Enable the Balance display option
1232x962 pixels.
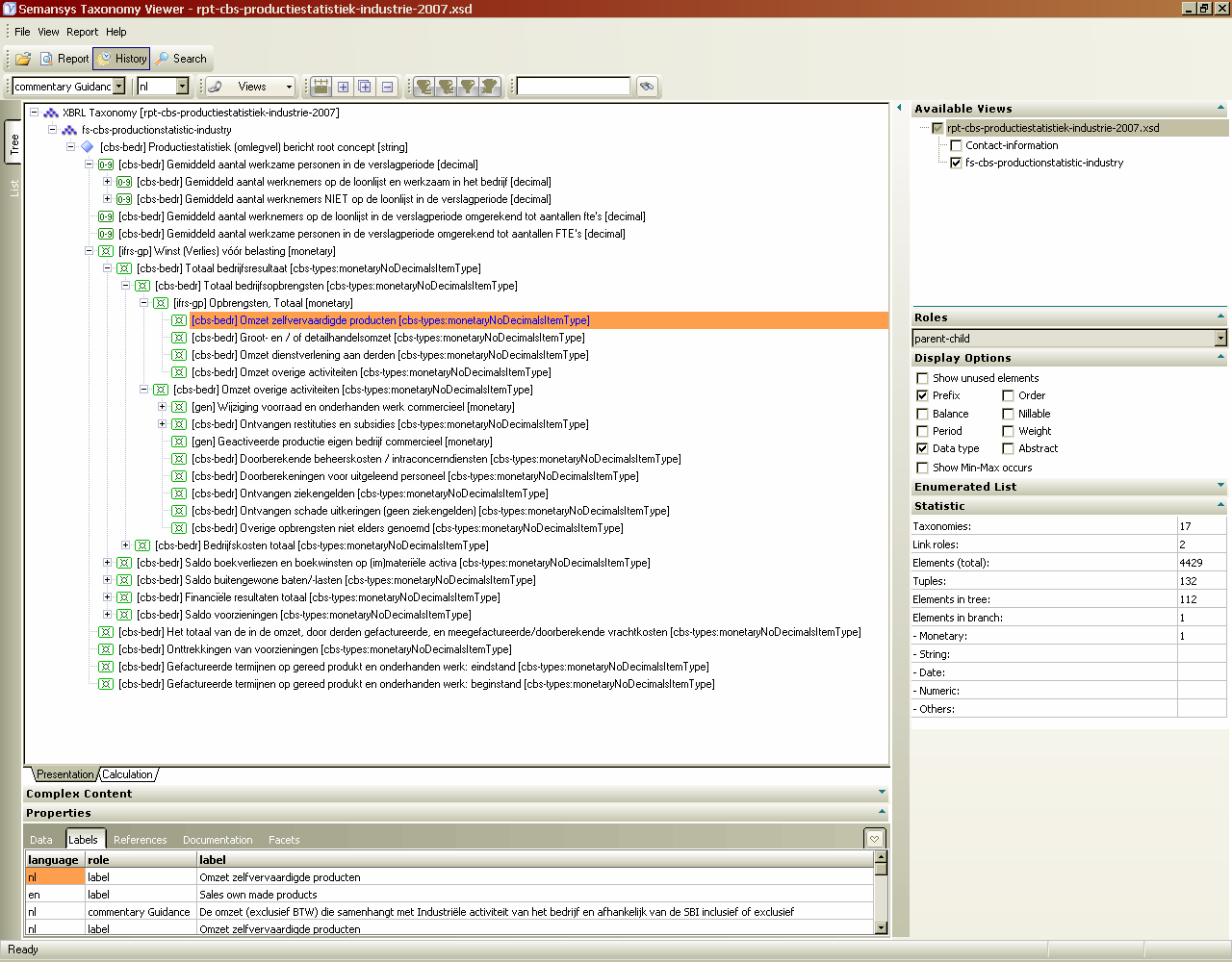922,414
